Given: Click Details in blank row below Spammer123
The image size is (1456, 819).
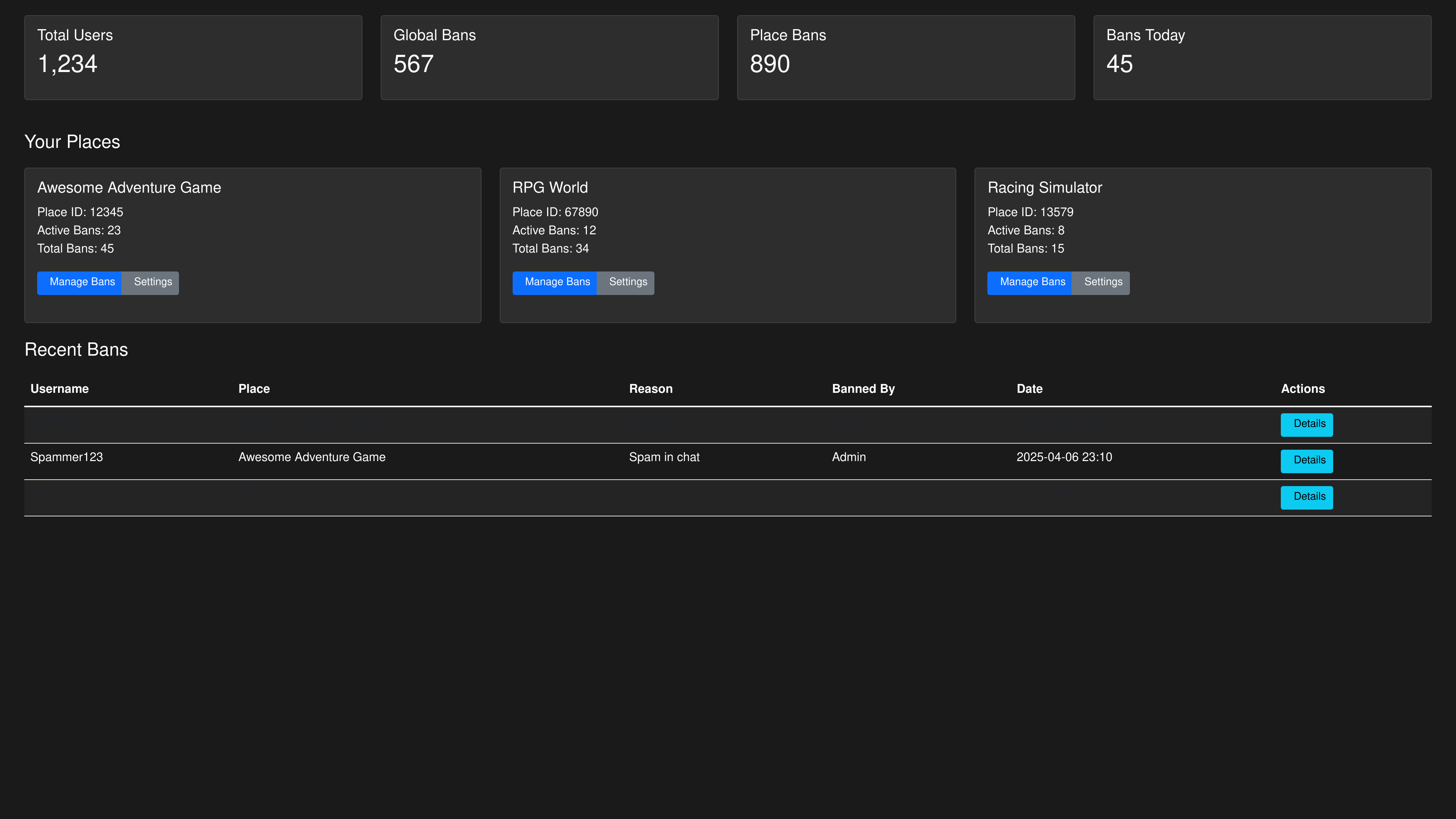Looking at the screenshot, I should coord(1307,497).
